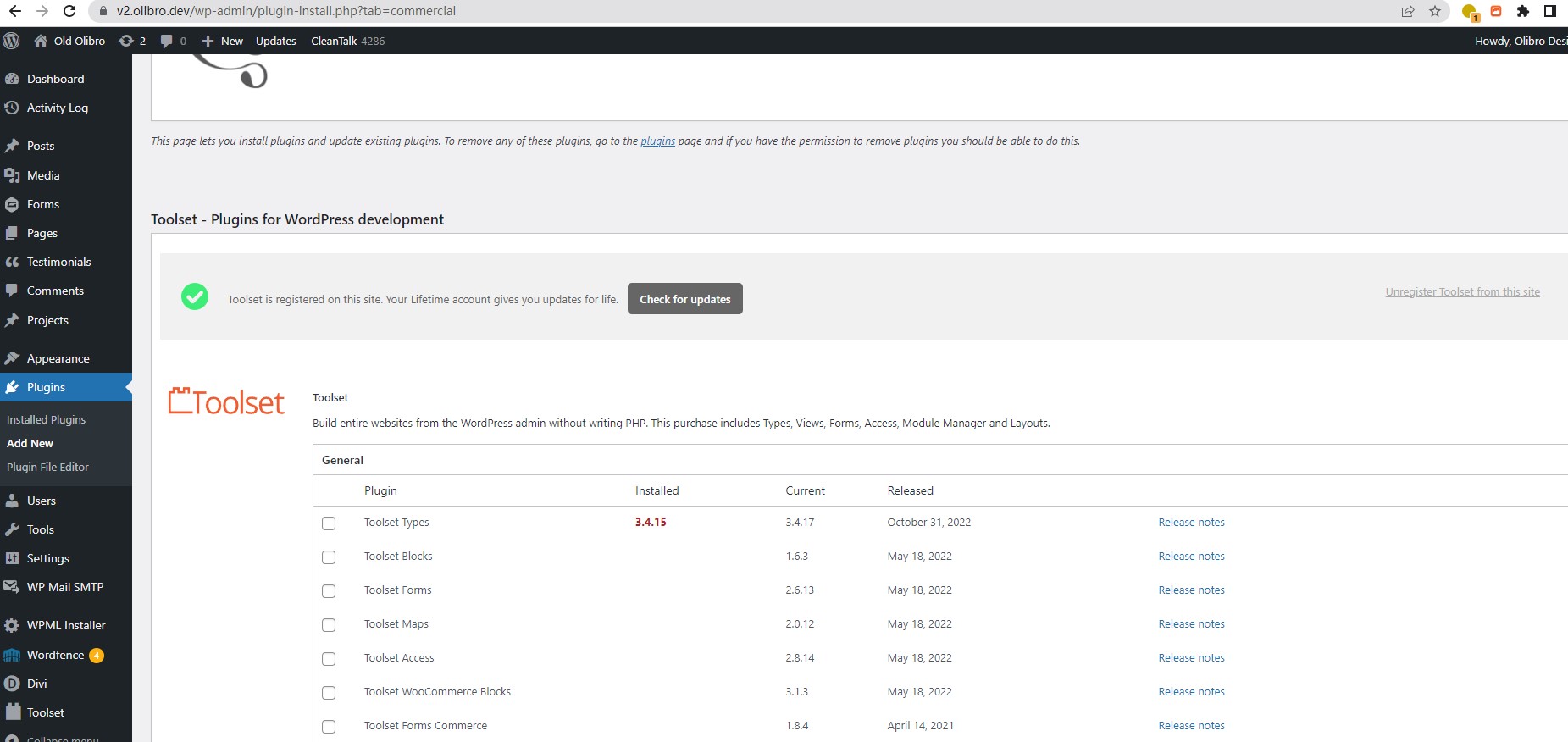Click the Check for updates button
The height and width of the screenshot is (742, 1568).
click(x=685, y=299)
